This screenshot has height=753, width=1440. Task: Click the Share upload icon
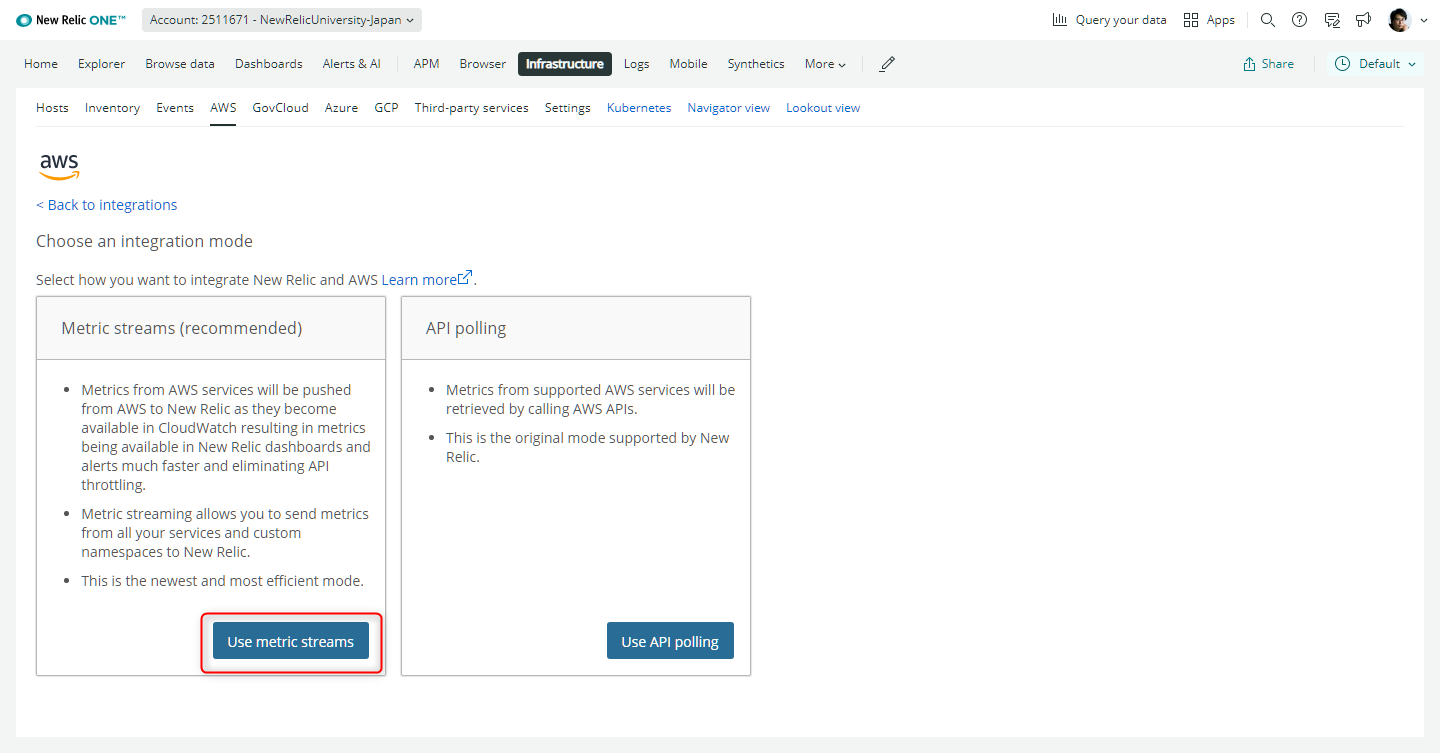1249,64
